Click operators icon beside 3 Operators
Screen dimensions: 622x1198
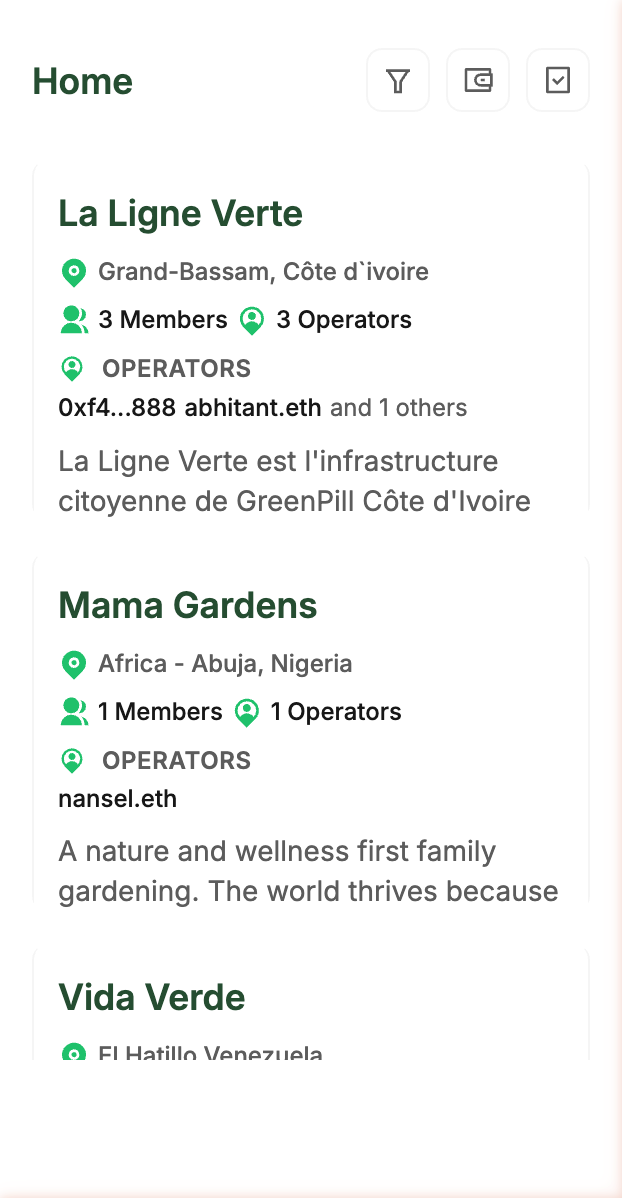(x=252, y=320)
